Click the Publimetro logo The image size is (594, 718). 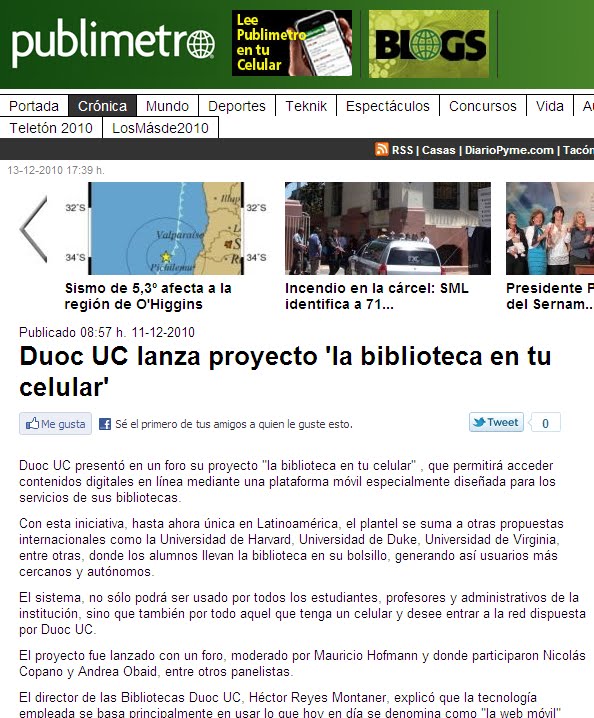pyautogui.click(x=113, y=44)
